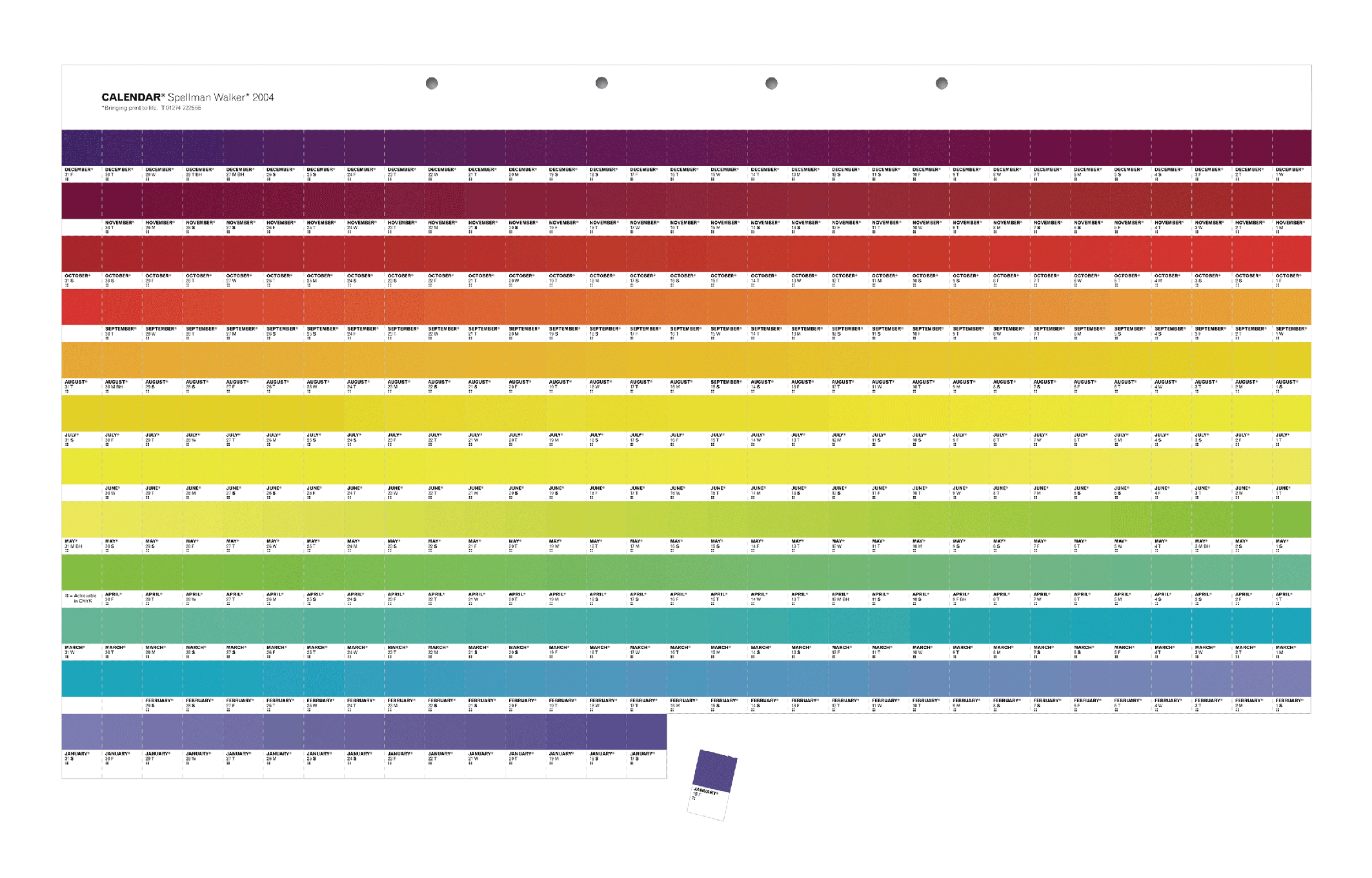Click the rightmost punch hole at top
The width and height of the screenshot is (1372, 878).
[942, 83]
